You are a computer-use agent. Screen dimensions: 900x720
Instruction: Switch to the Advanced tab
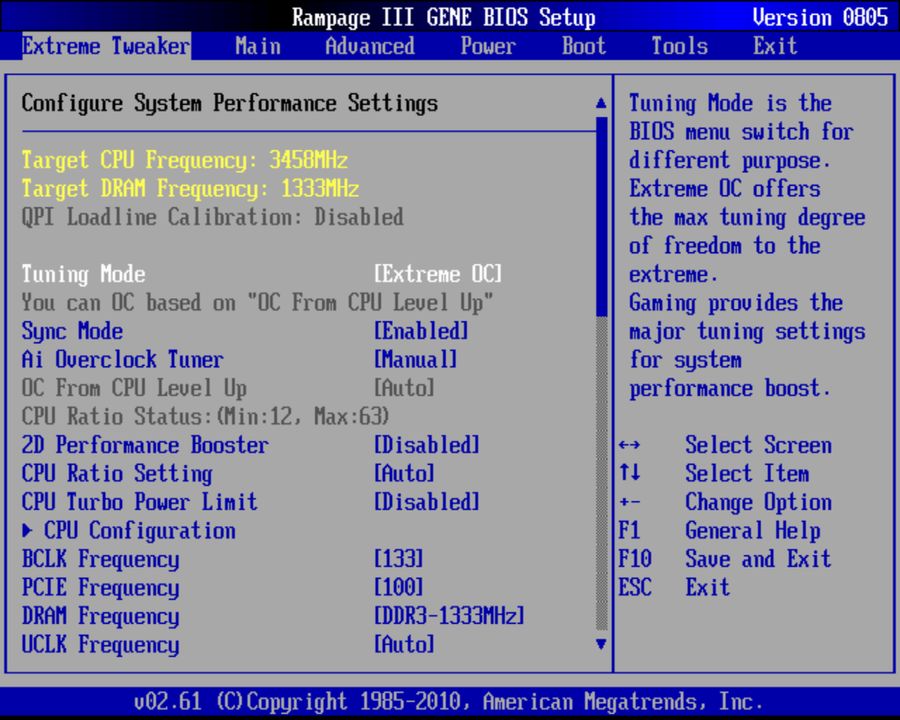click(x=370, y=46)
